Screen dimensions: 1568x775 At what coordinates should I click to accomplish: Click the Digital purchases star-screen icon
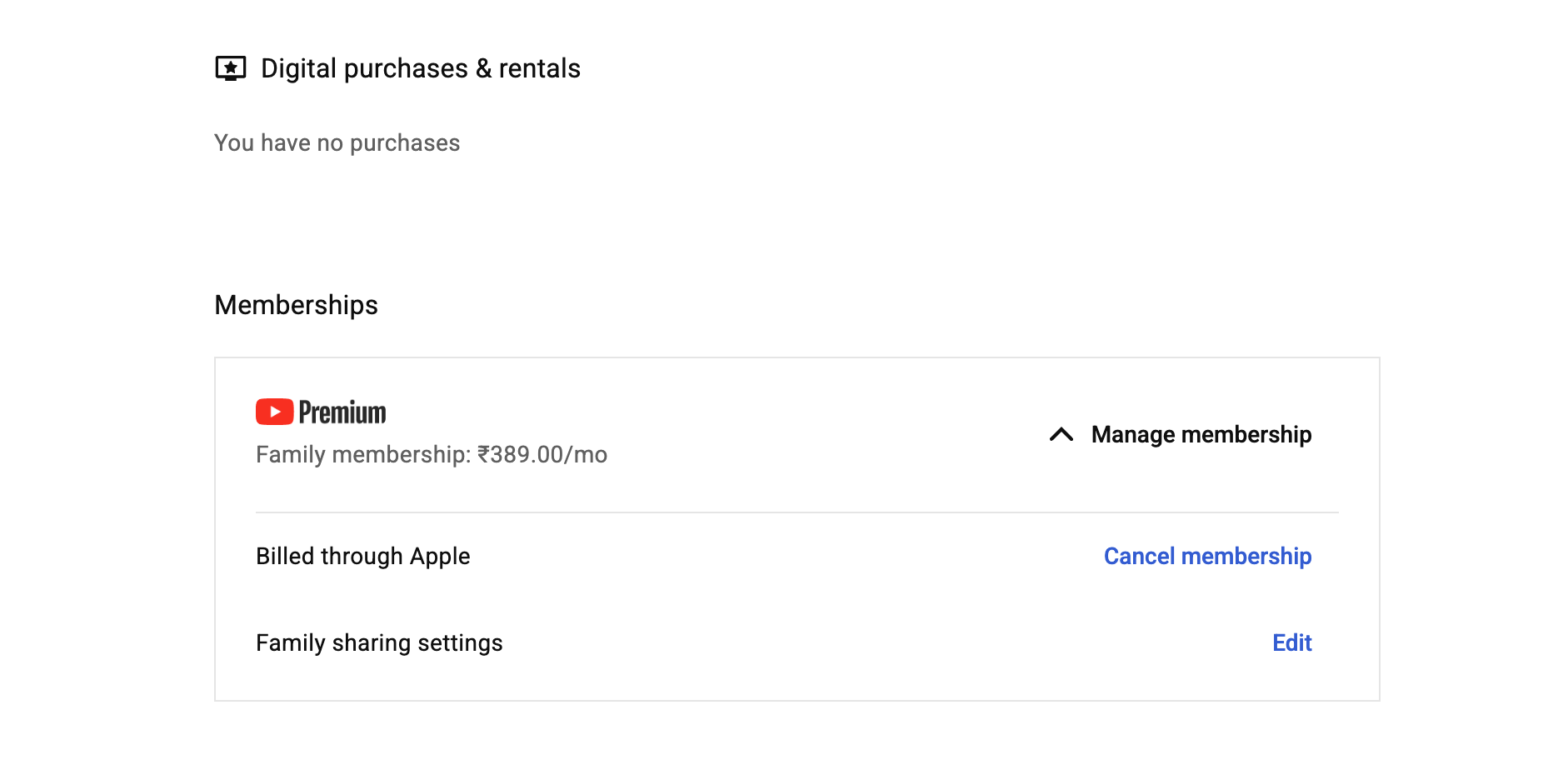(230, 68)
